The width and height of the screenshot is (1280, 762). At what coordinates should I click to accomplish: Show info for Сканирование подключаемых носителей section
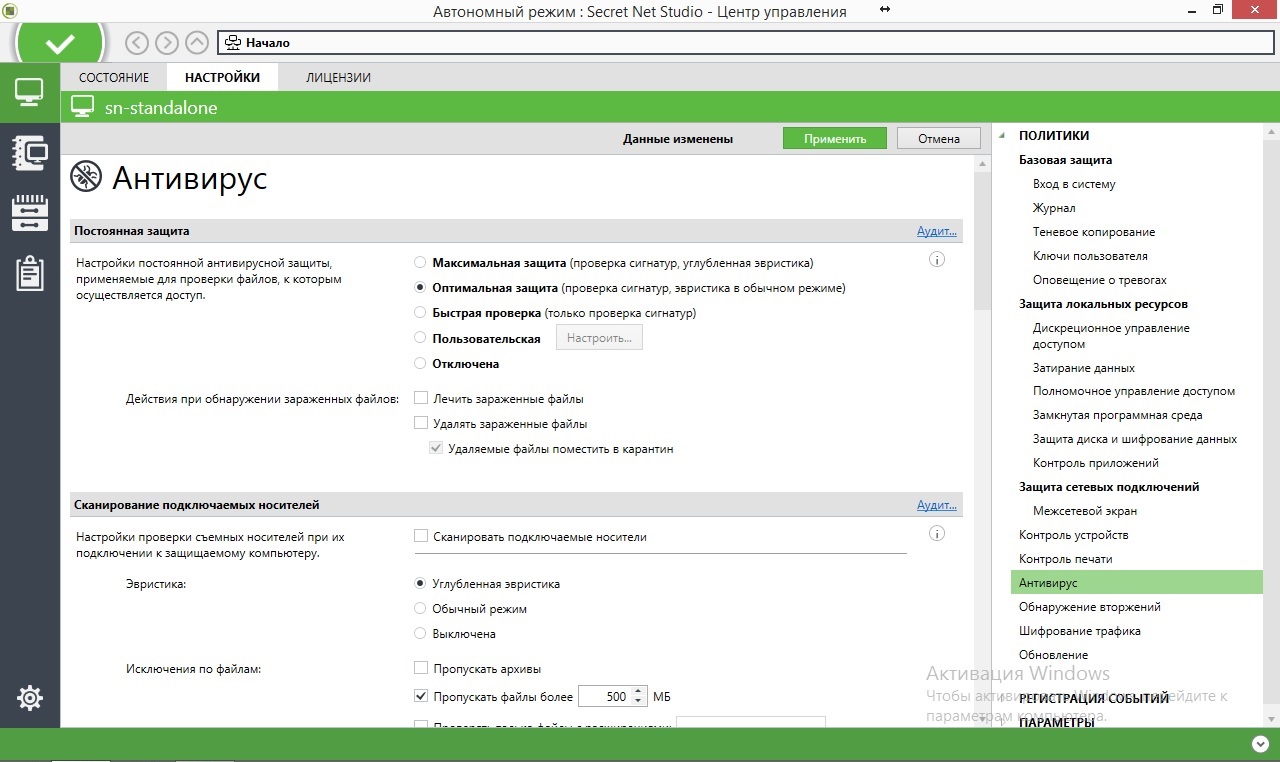[937, 534]
